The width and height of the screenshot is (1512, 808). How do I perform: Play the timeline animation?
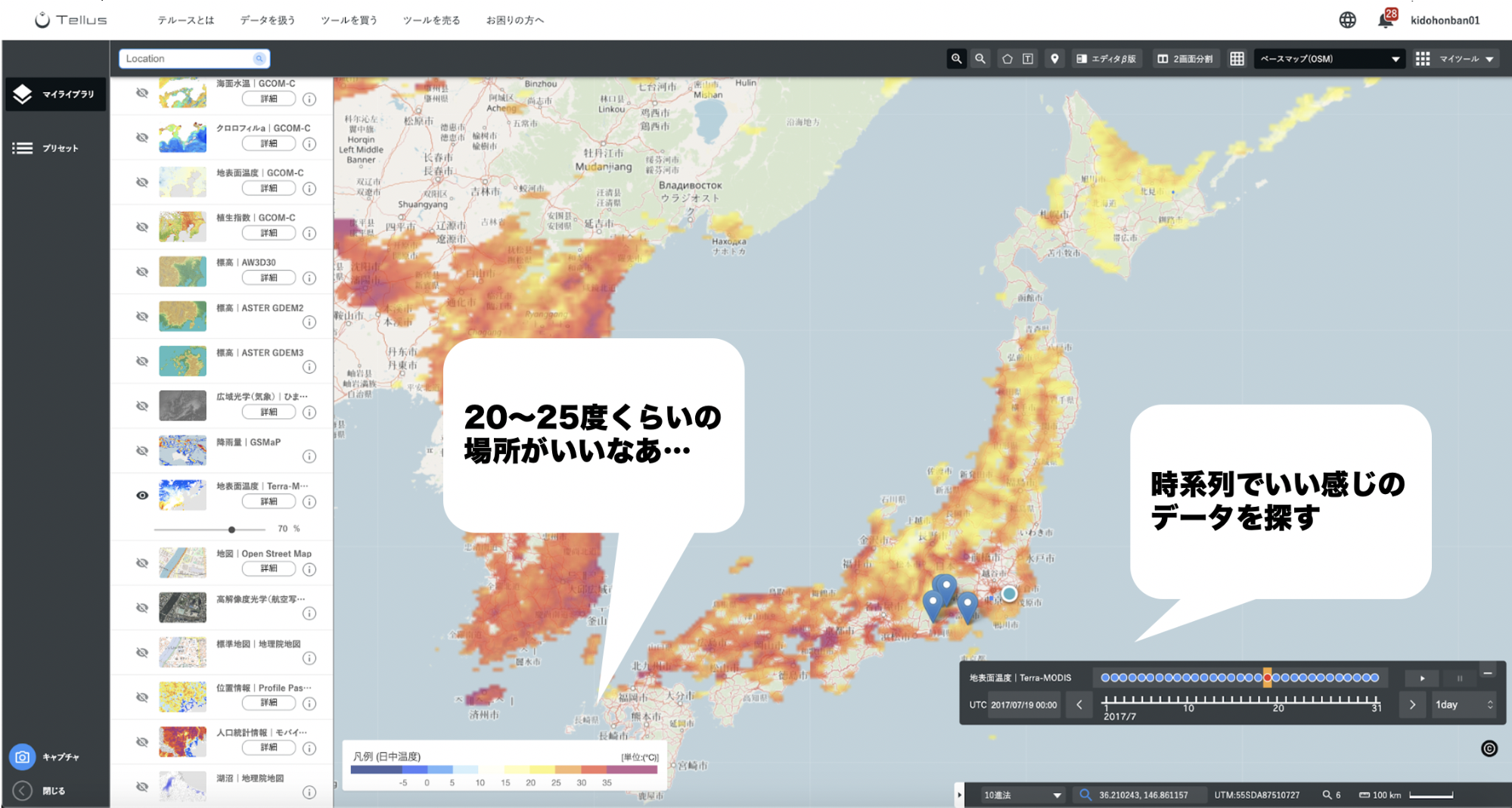tap(1422, 678)
